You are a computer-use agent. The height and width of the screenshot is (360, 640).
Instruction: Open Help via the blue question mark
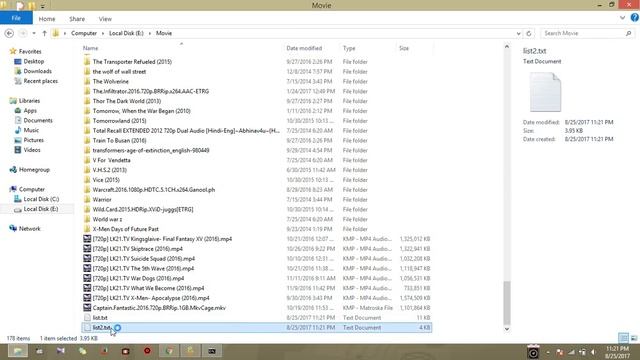point(634,18)
